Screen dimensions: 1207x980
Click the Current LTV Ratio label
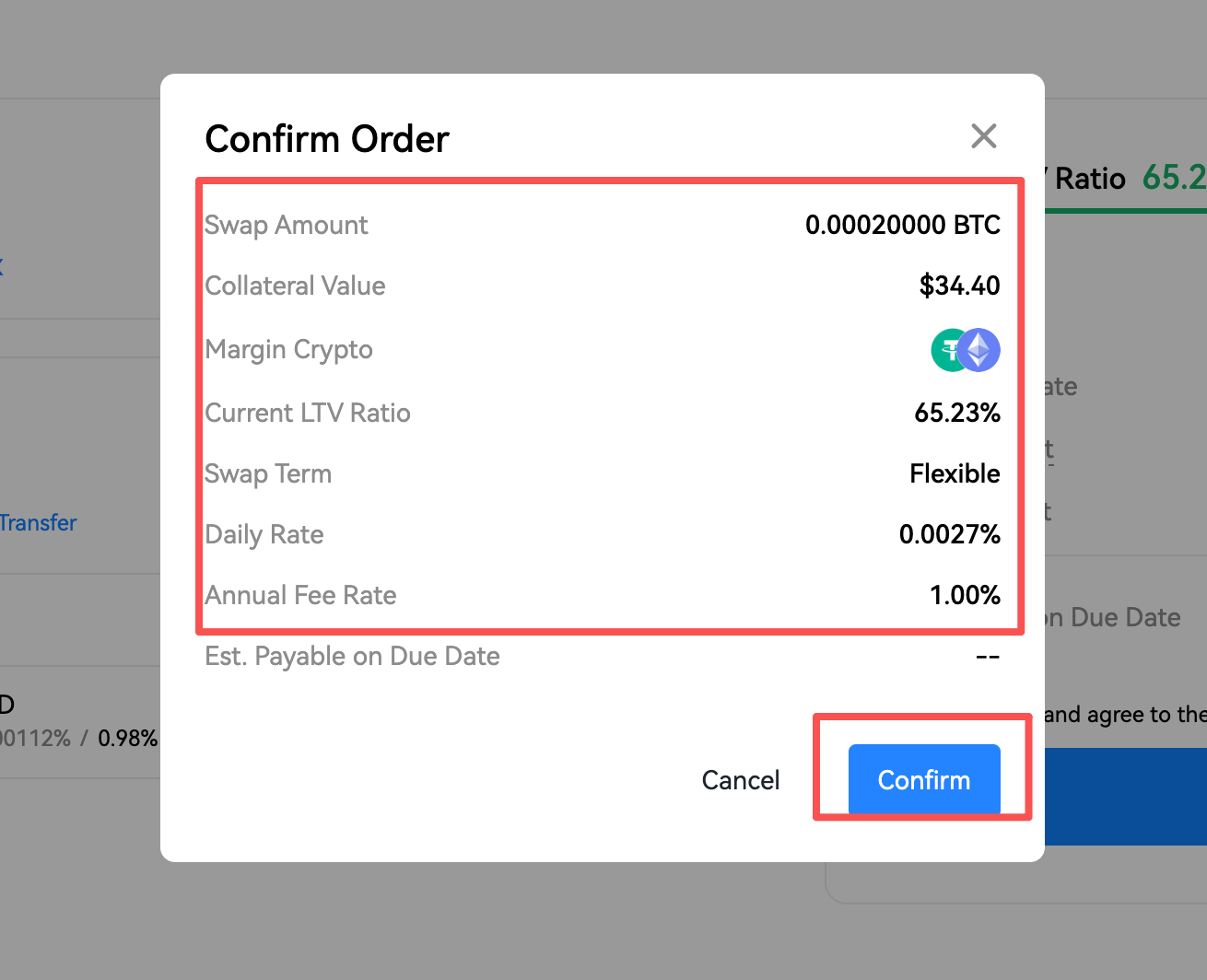(308, 413)
